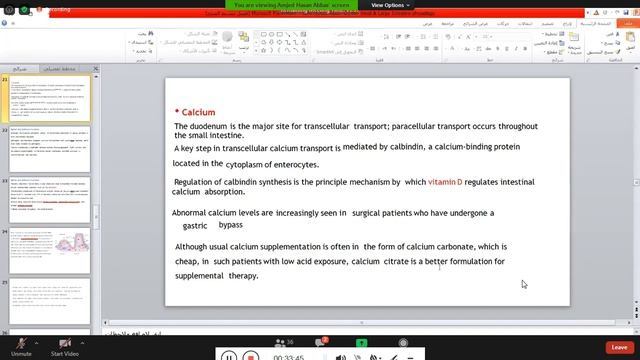Click the Shape Effects option
This screenshot has width=640, height=360.
198,51
